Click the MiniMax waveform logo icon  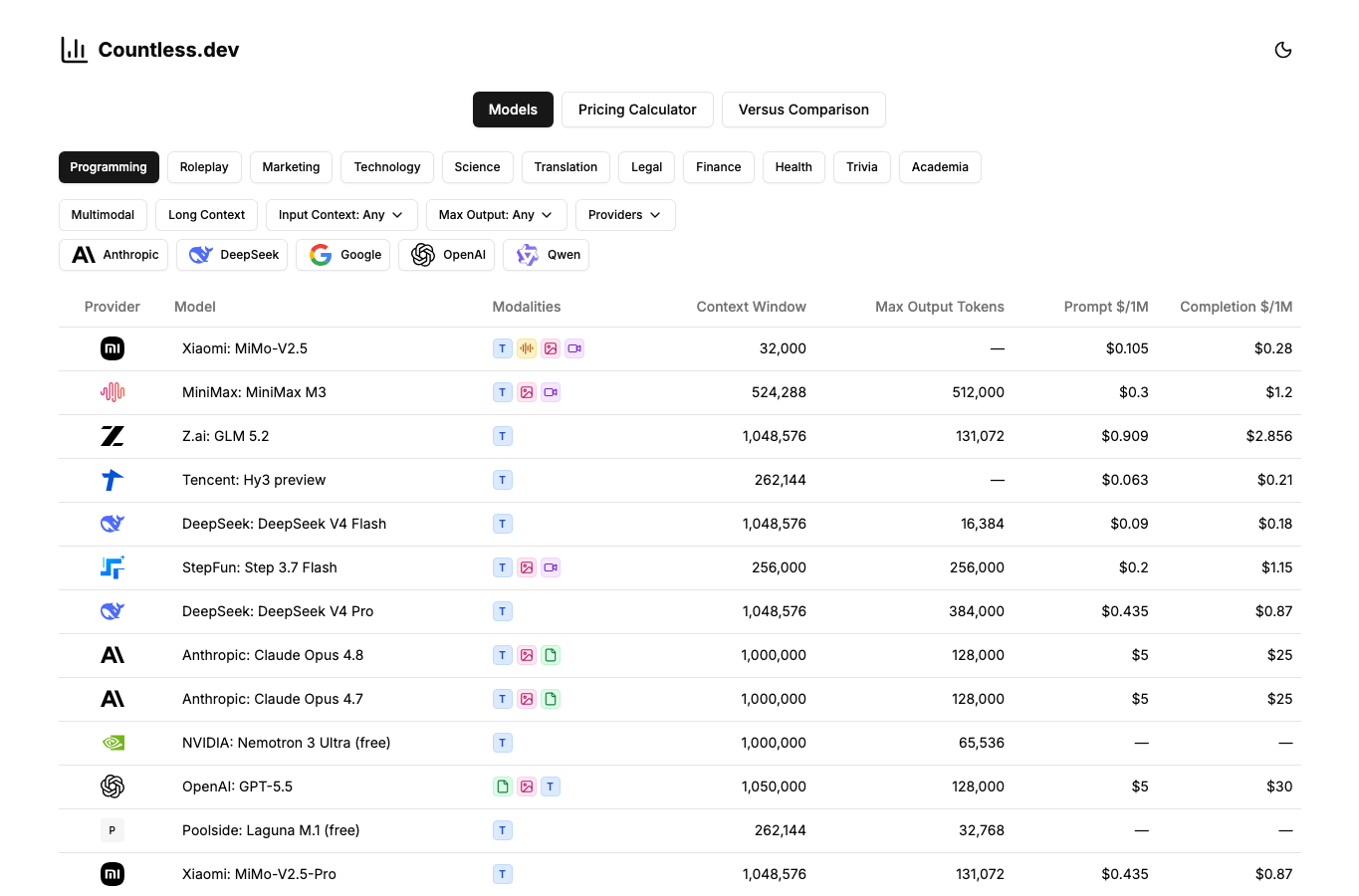[113, 392]
